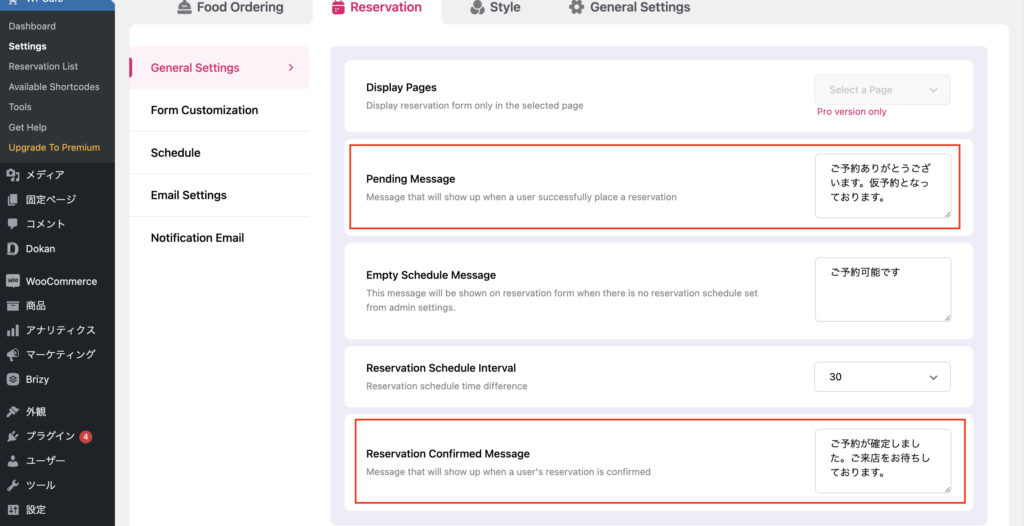
Task: Open the Form Customization section
Action: coord(204,110)
